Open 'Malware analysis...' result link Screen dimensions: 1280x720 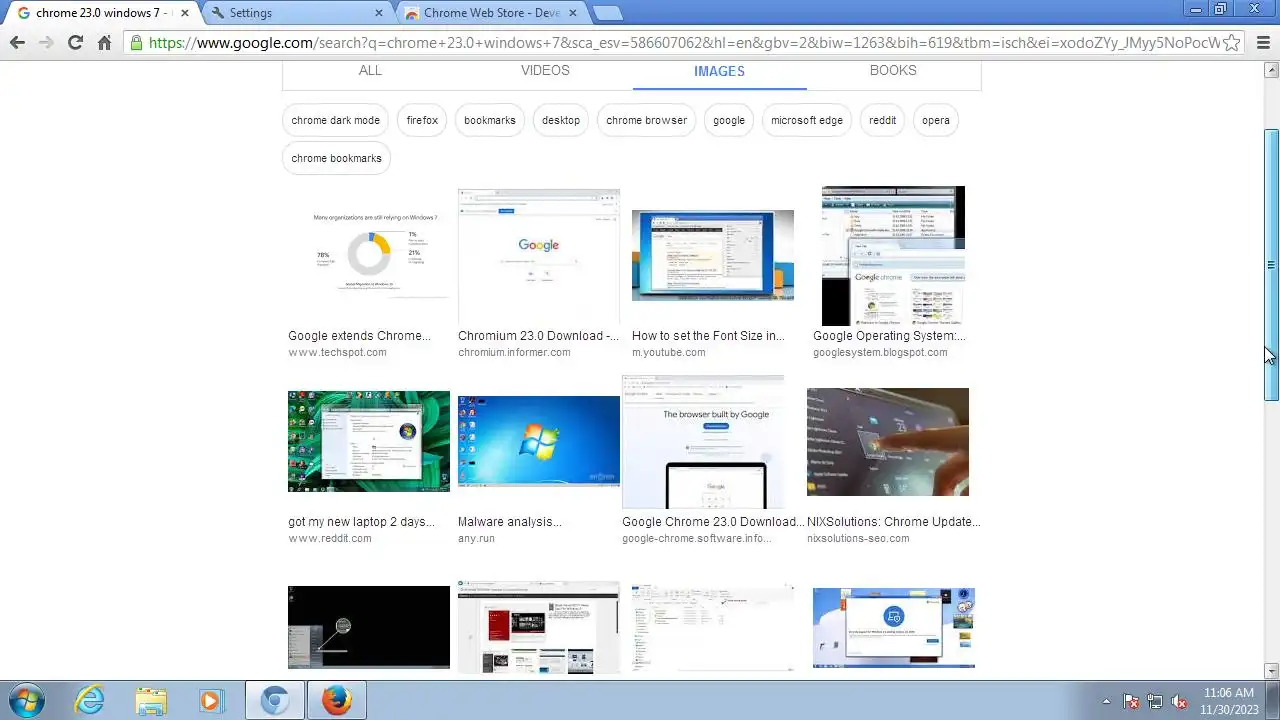point(510,522)
